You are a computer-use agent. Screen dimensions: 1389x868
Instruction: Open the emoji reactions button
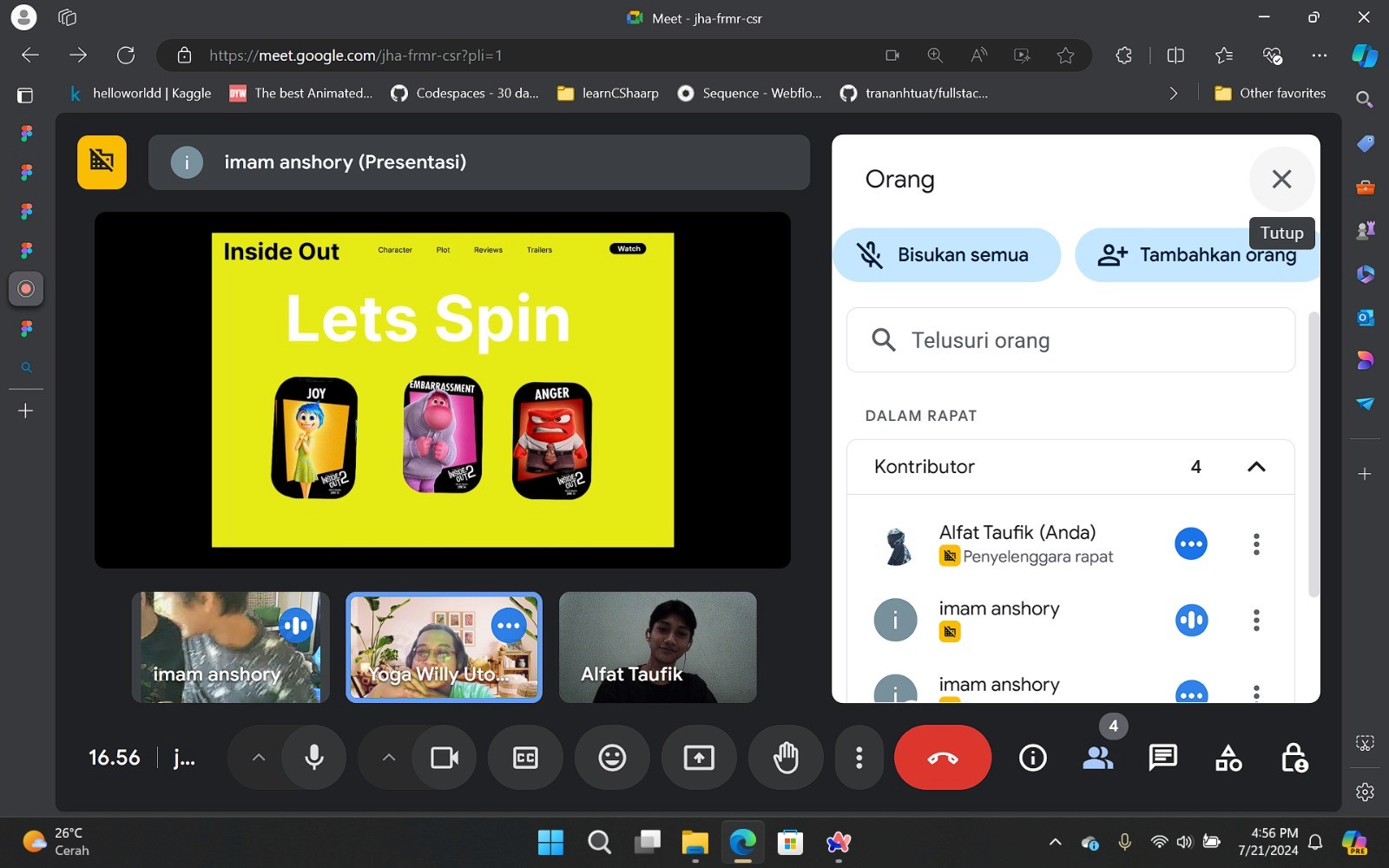(x=612, y=758)
